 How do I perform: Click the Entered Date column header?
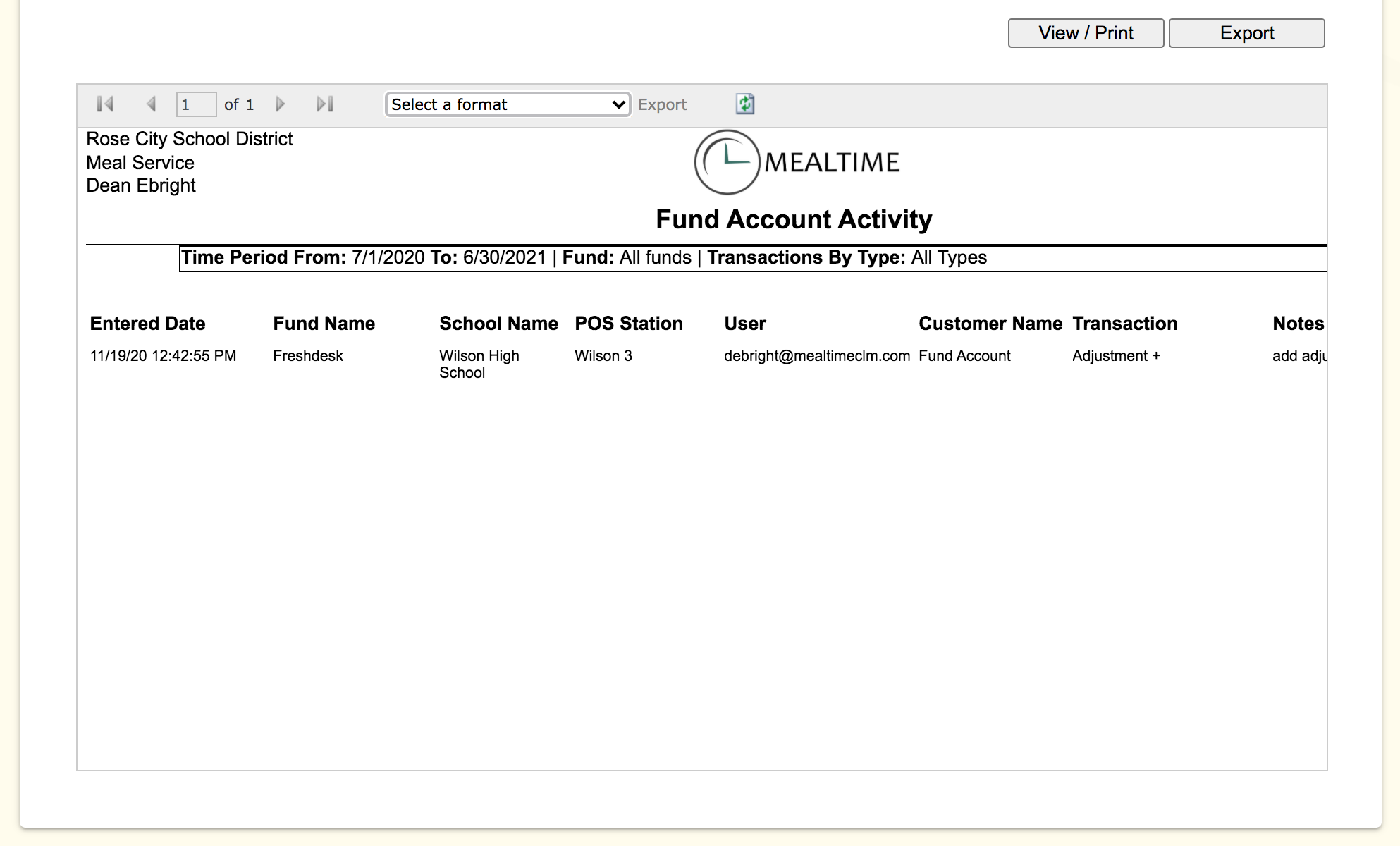147,324
